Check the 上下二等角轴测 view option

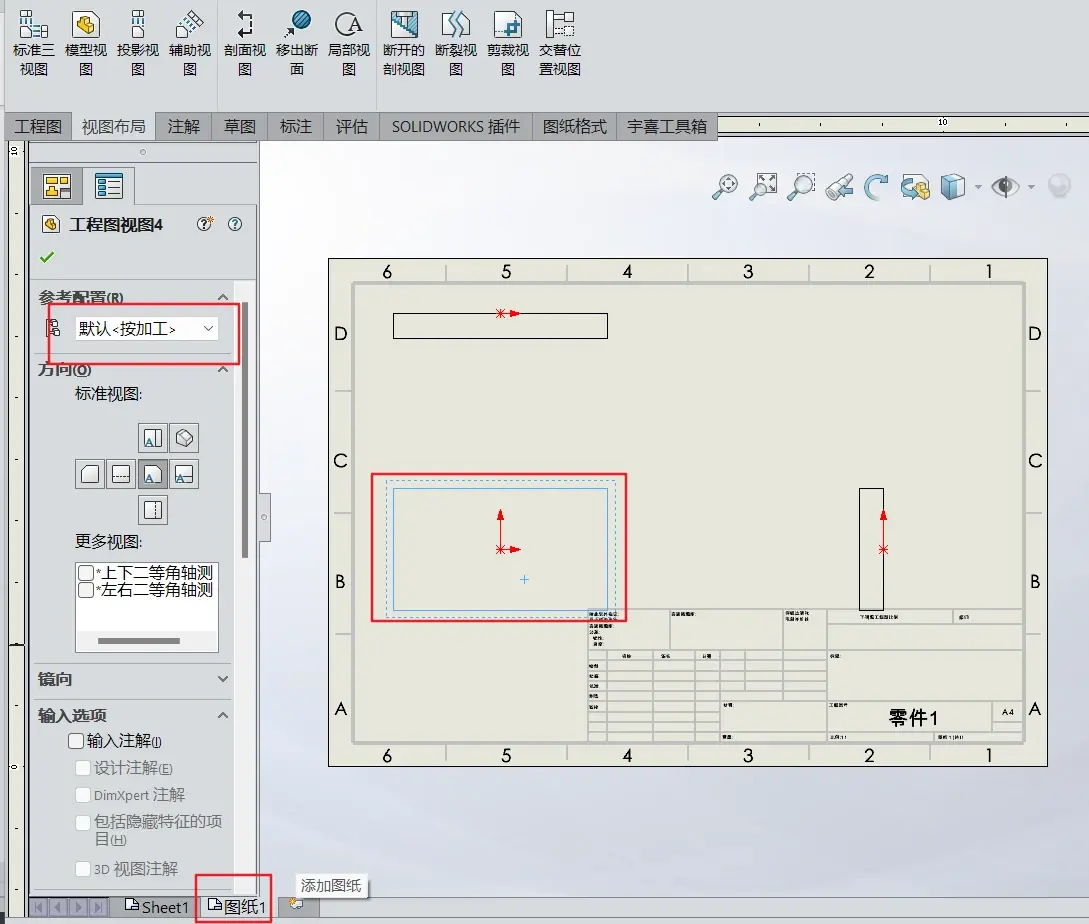point(86,572)
